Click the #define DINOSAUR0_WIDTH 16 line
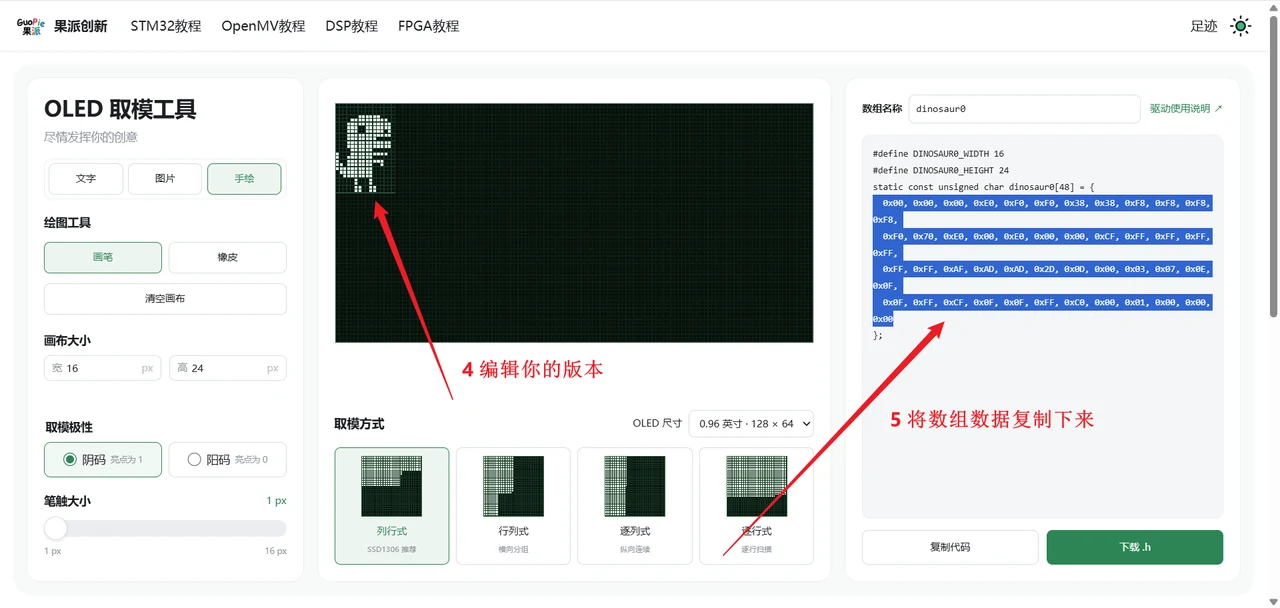This screenshot has width=1280, height=608. 938,154
